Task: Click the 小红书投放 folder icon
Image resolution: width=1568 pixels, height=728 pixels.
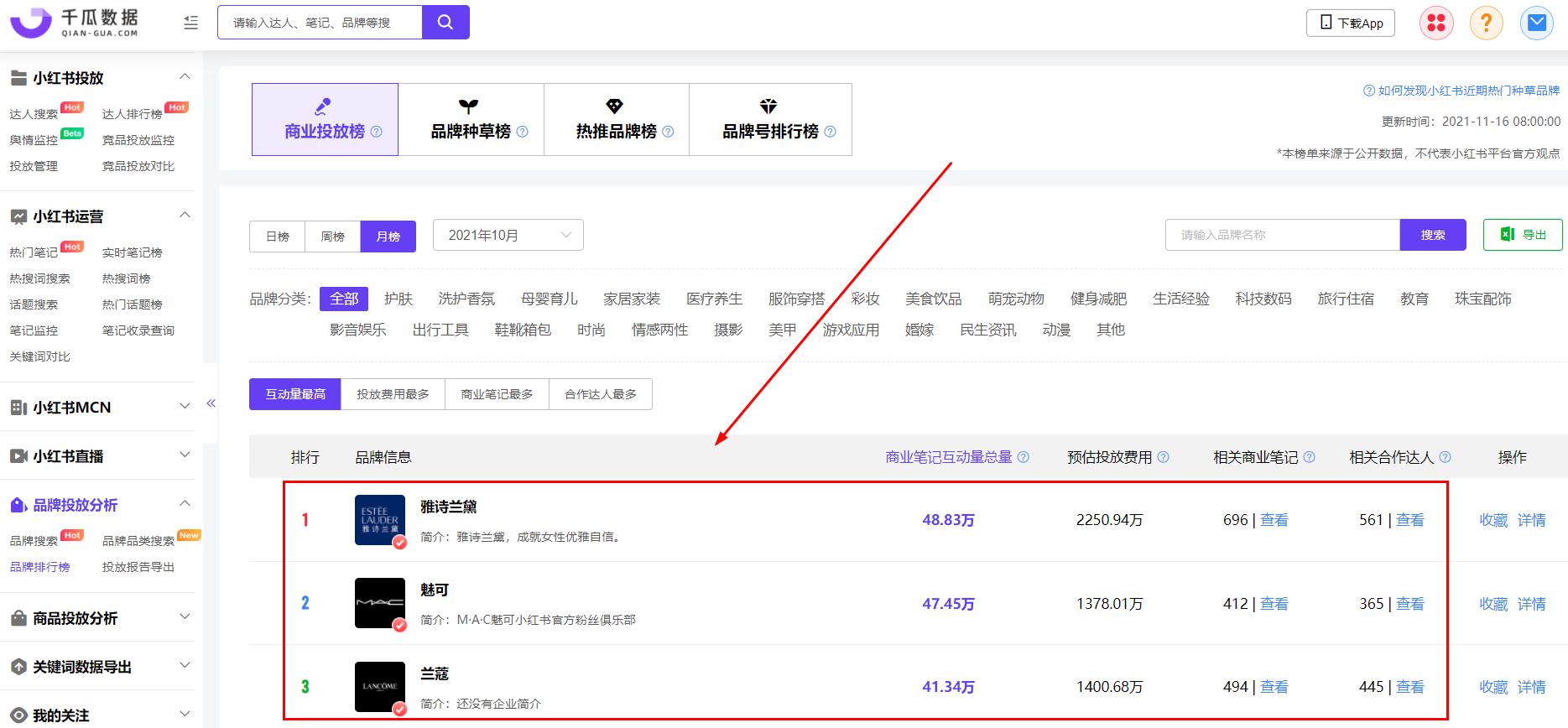Action: point(18,78)
